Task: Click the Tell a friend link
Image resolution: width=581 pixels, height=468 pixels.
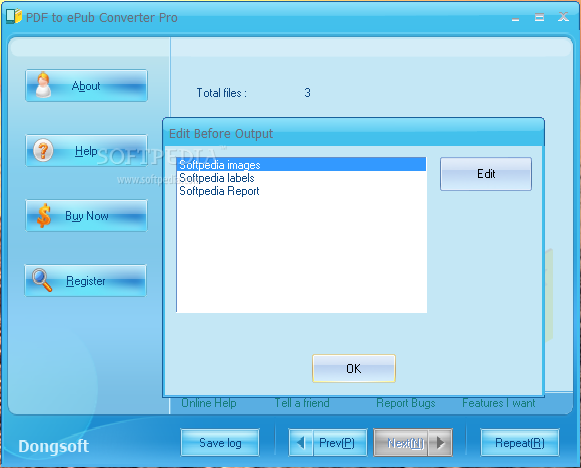Action: (302, 403)
